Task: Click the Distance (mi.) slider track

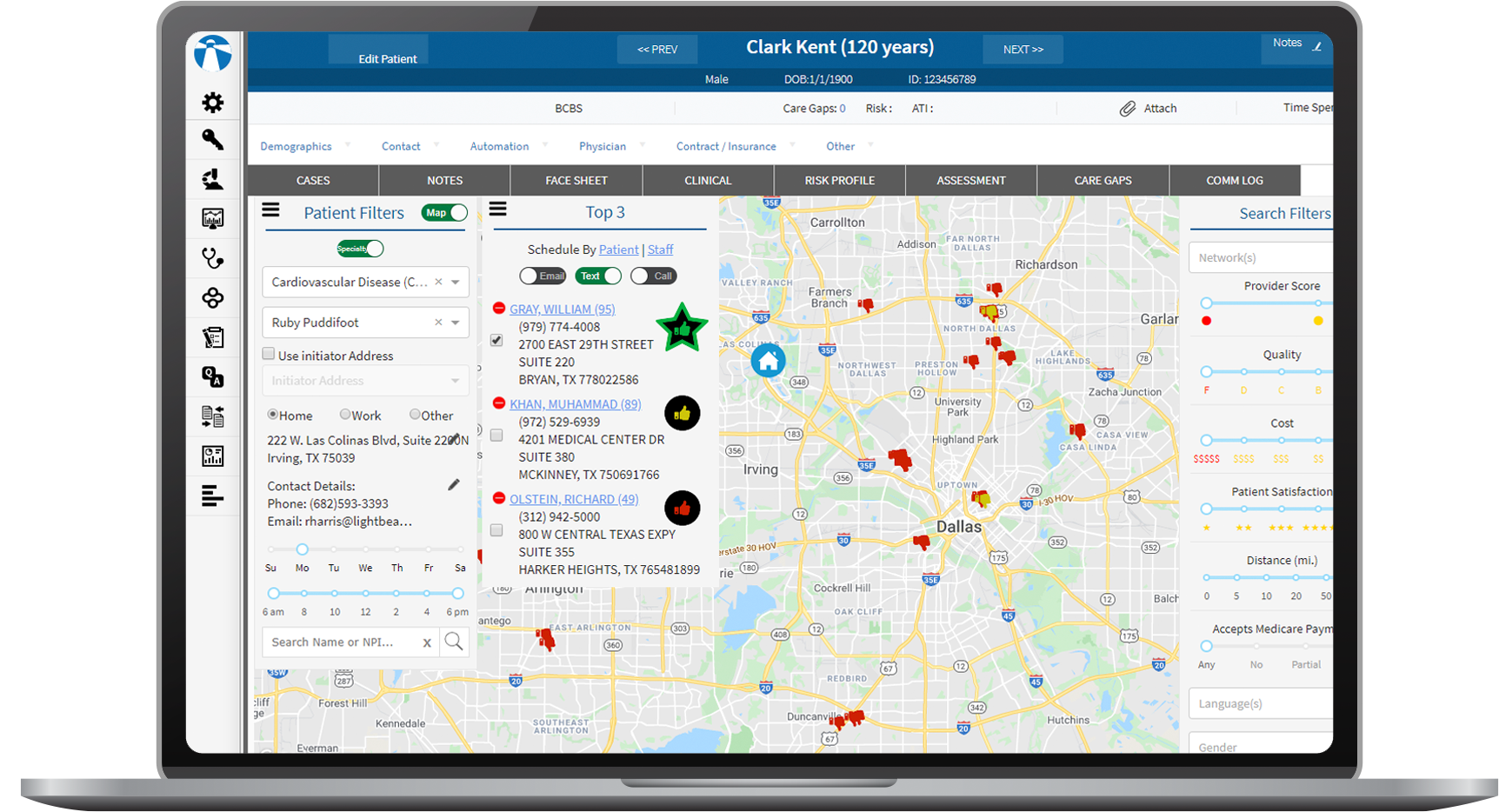Action: click(x=1266, y=577)
